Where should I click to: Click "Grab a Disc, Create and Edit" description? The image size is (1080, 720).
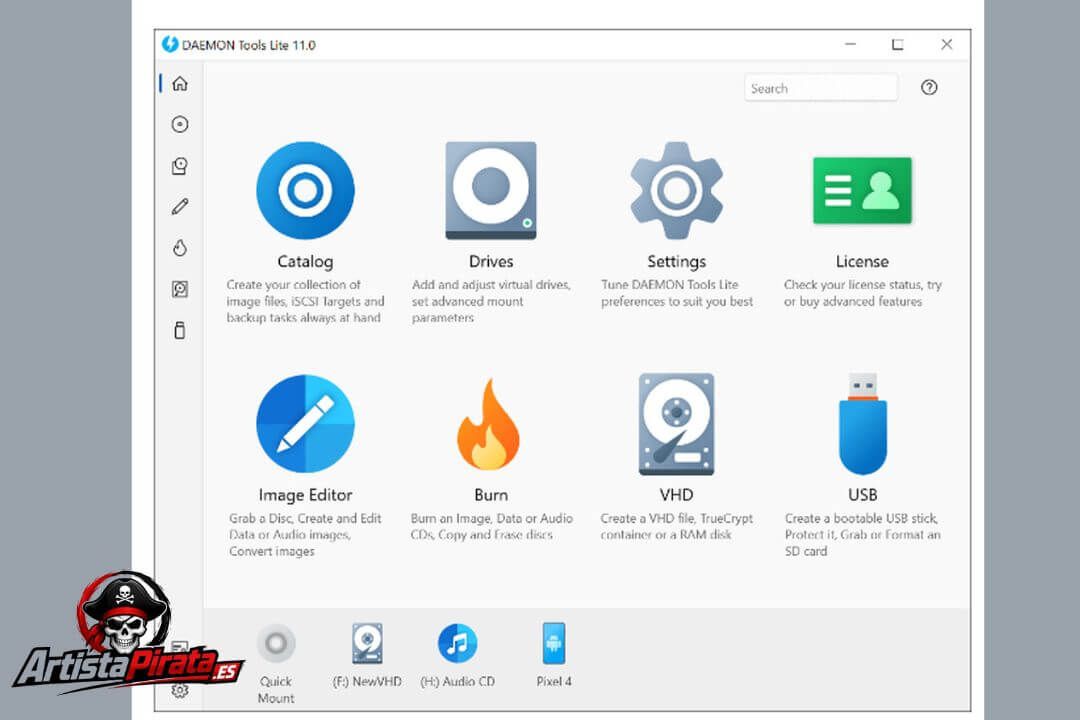[305, 535]
